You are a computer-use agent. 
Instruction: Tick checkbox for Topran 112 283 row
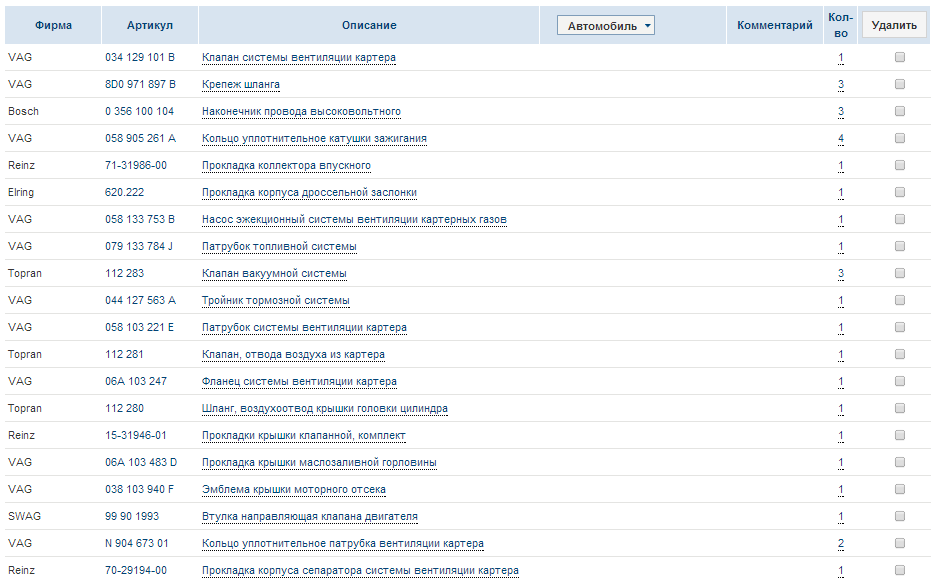(x=900, y=273)
